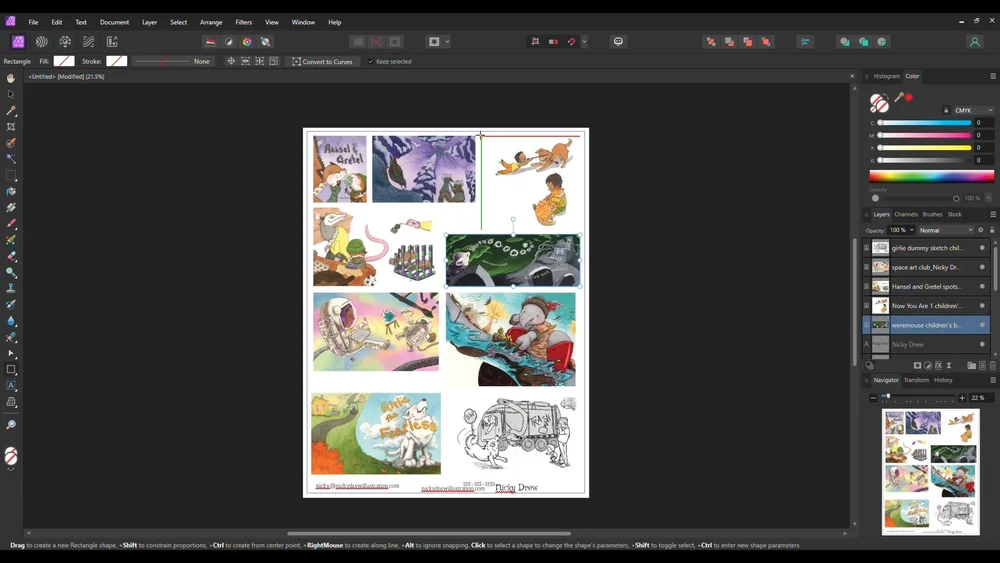
Task: Pick the Zoom magnifier tool
Action: [11, 425]
